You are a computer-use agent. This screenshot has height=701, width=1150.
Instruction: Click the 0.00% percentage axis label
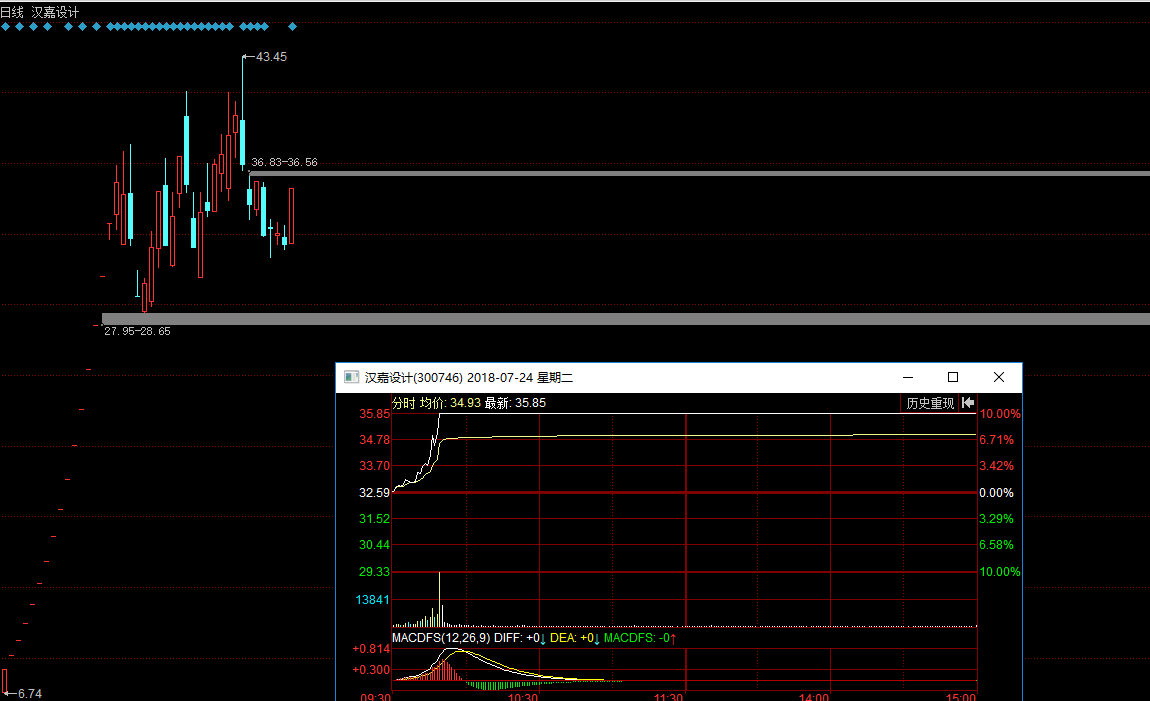[x=996, y=493]
